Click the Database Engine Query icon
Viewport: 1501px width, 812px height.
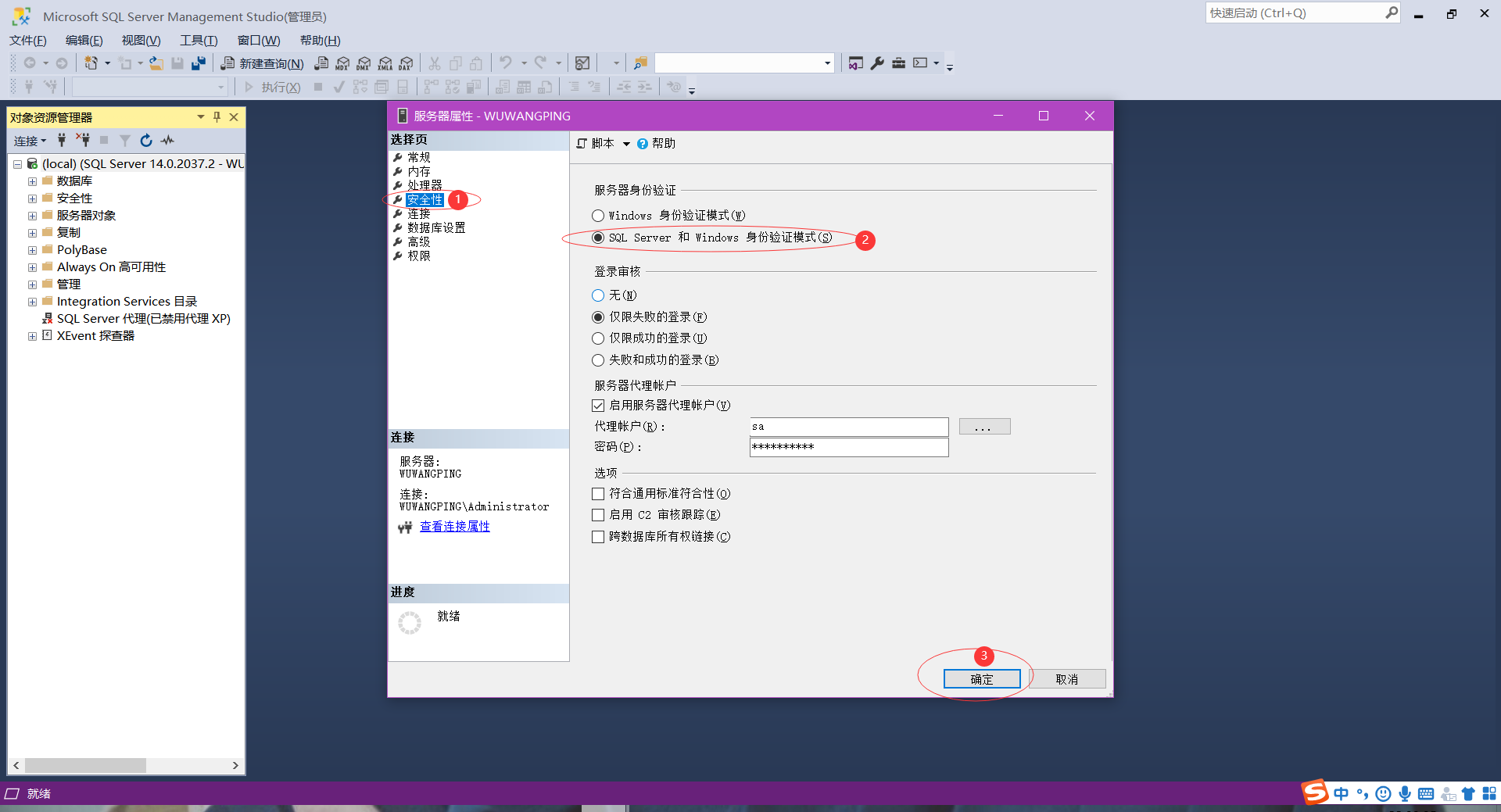pos(321,63)
